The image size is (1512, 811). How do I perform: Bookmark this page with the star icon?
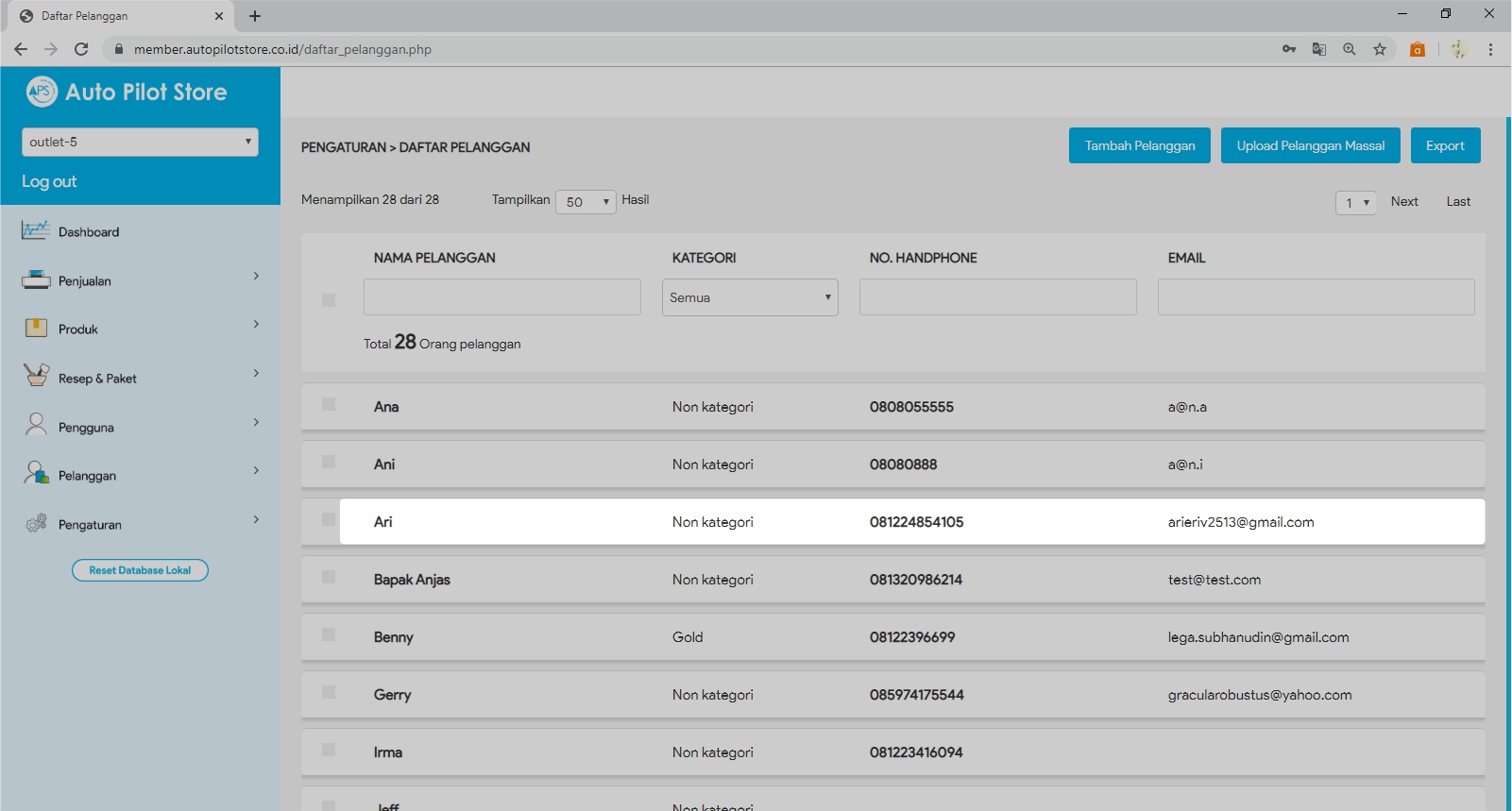coord(1379,49)
